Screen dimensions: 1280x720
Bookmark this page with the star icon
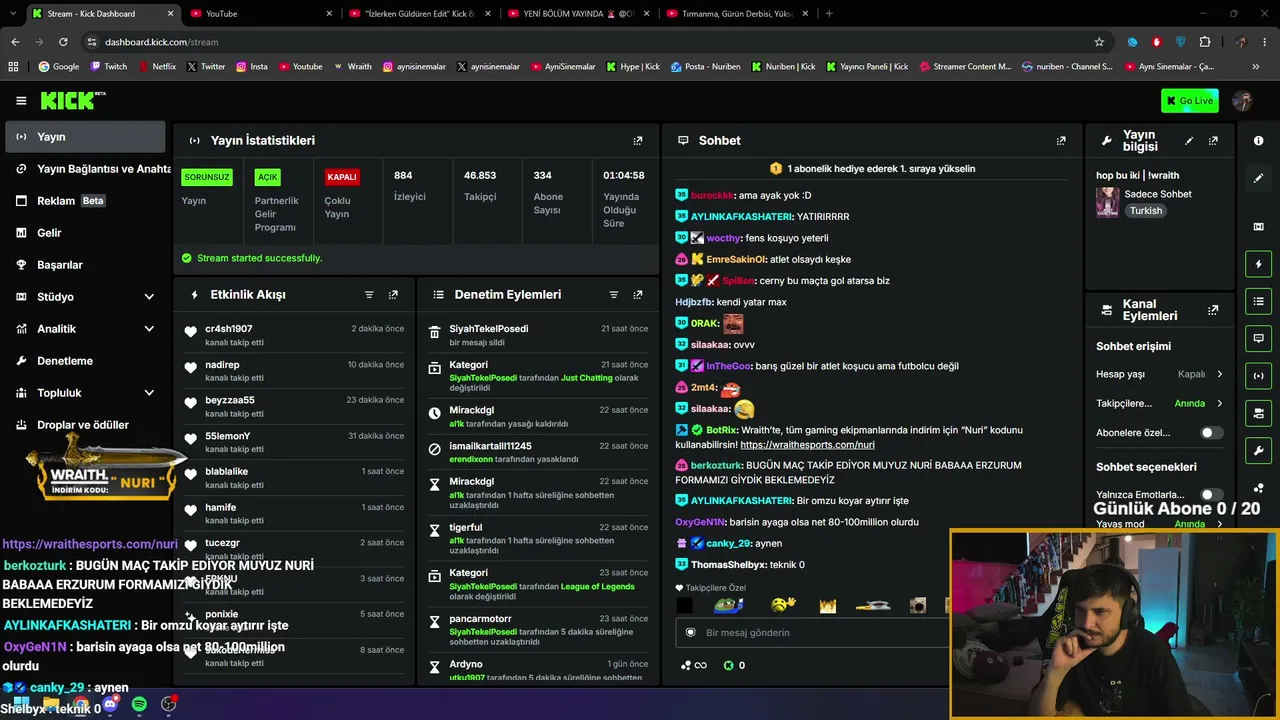(x=1099, y=42)
